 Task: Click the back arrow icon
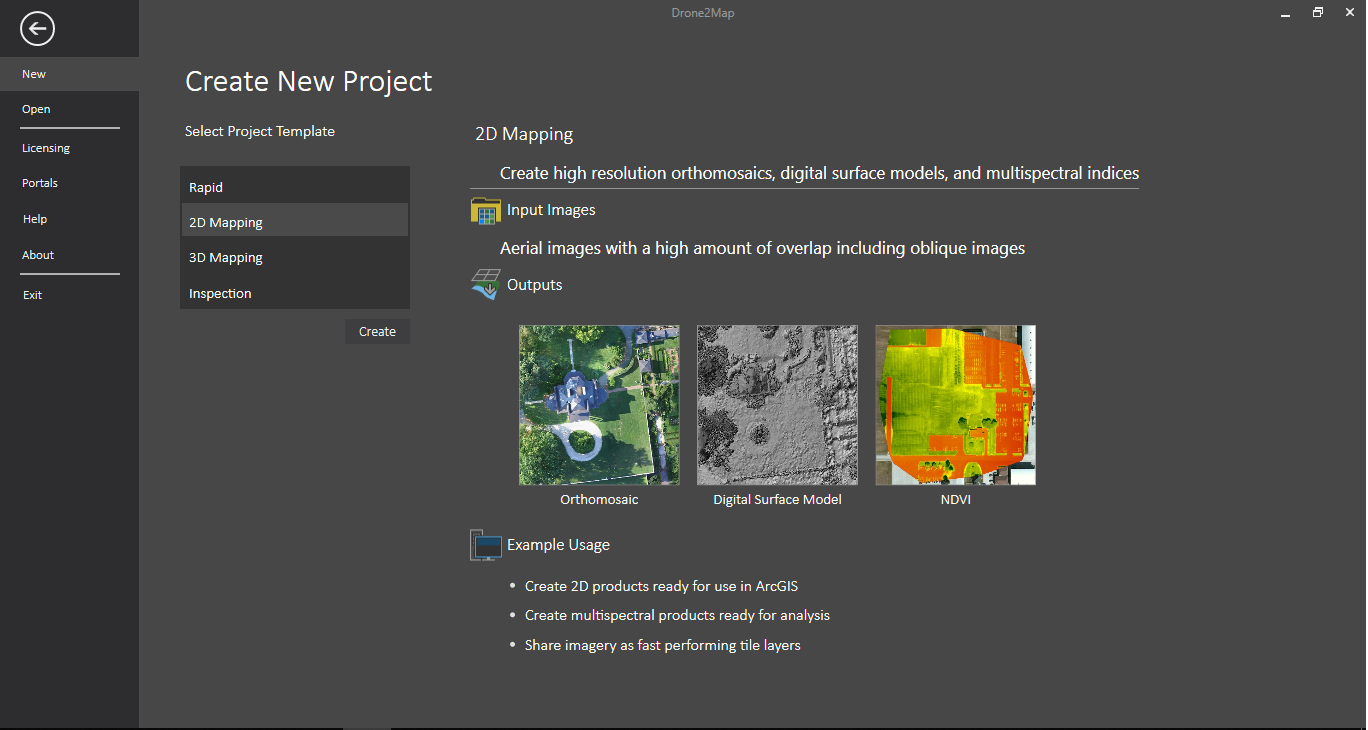[x=37, y=28]
